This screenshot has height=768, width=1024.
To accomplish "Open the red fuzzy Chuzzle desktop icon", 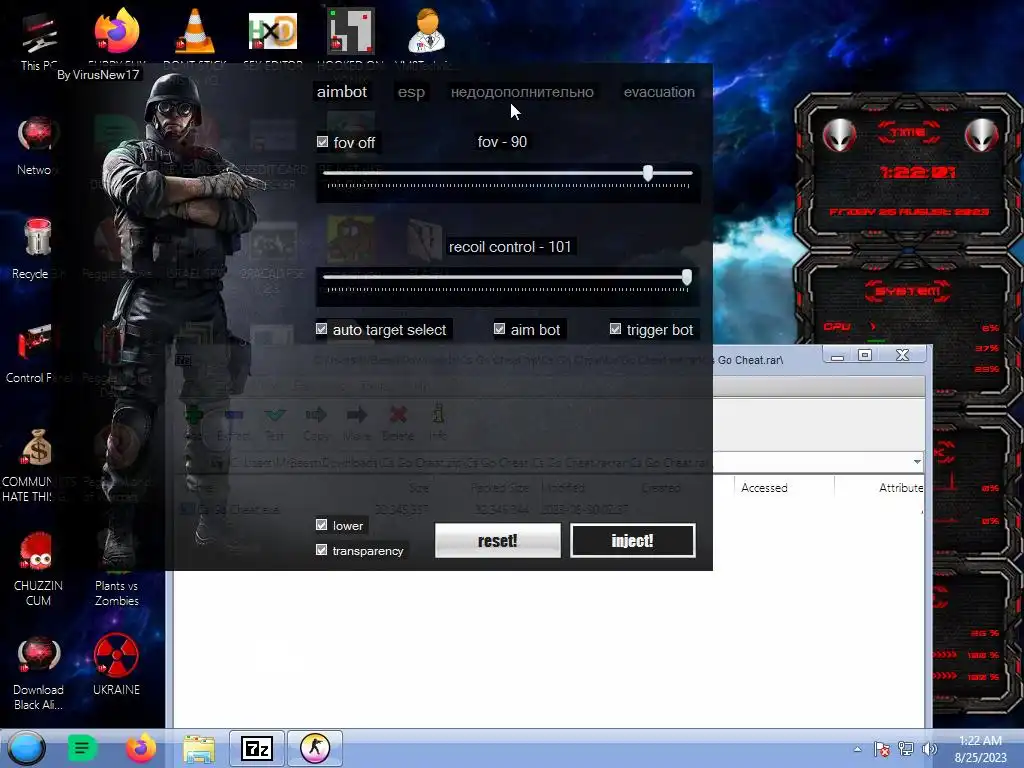I will (37, 552).
